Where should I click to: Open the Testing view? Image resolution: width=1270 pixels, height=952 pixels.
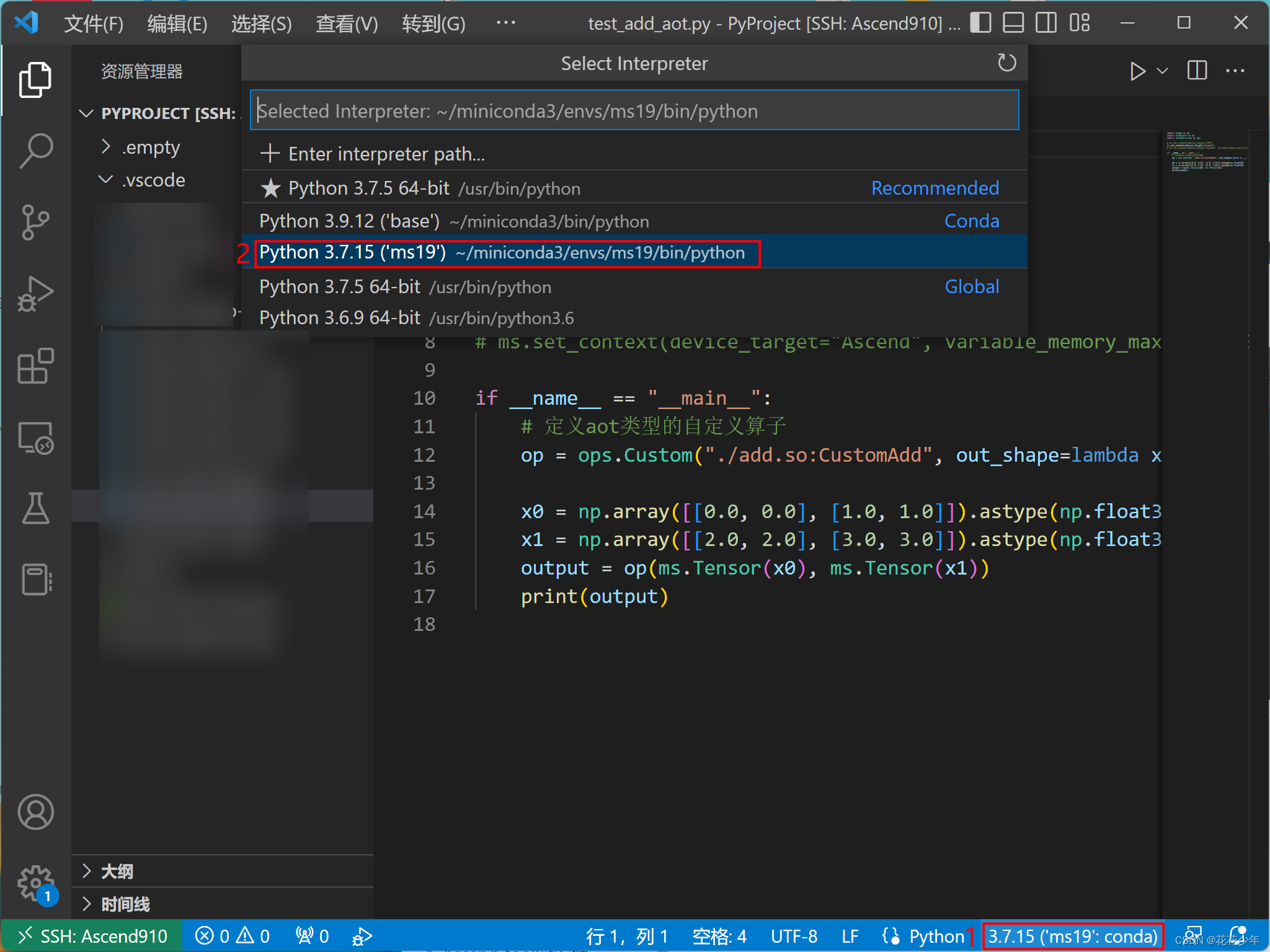(x=35, y=508)
